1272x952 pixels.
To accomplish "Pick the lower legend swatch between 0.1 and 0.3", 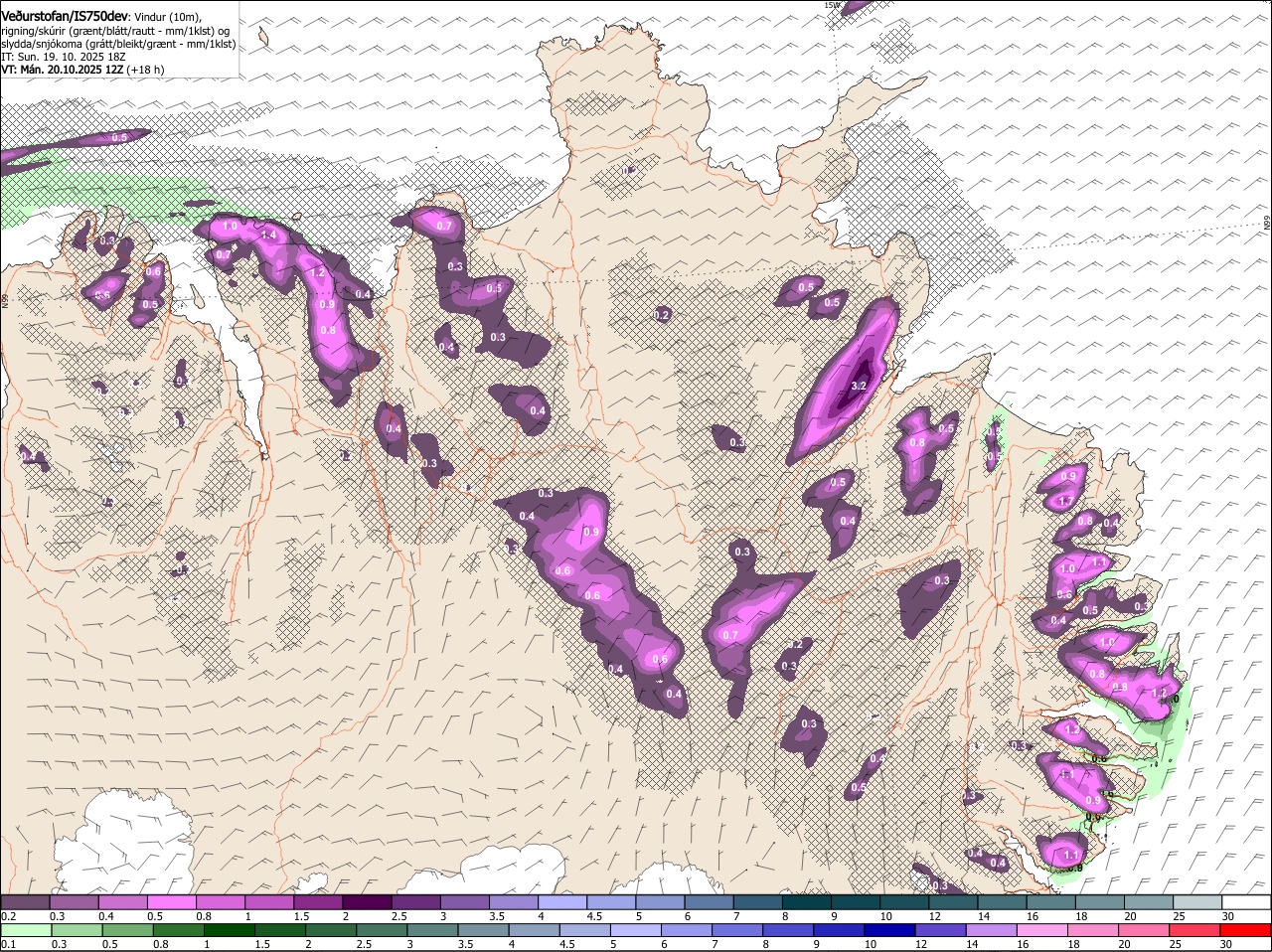I will point(28,930).
